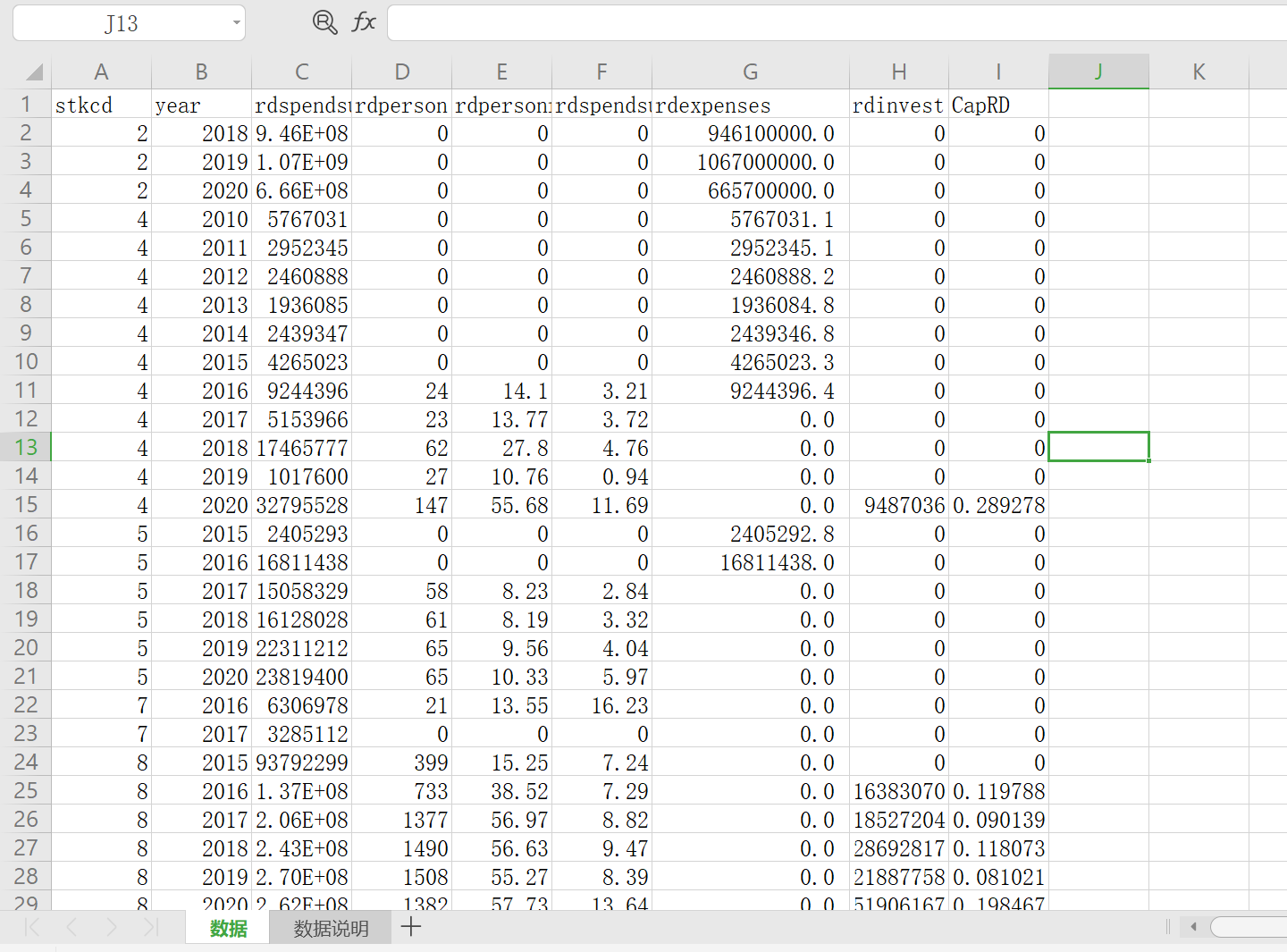Click the cell showing 18527204

(x=899, y=820)
